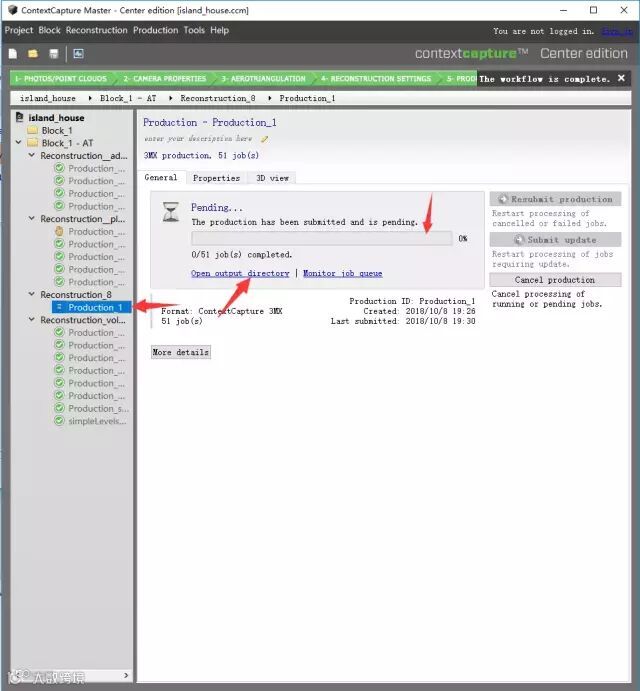Open the Help menu
The image size is (640, 691).
220,30
